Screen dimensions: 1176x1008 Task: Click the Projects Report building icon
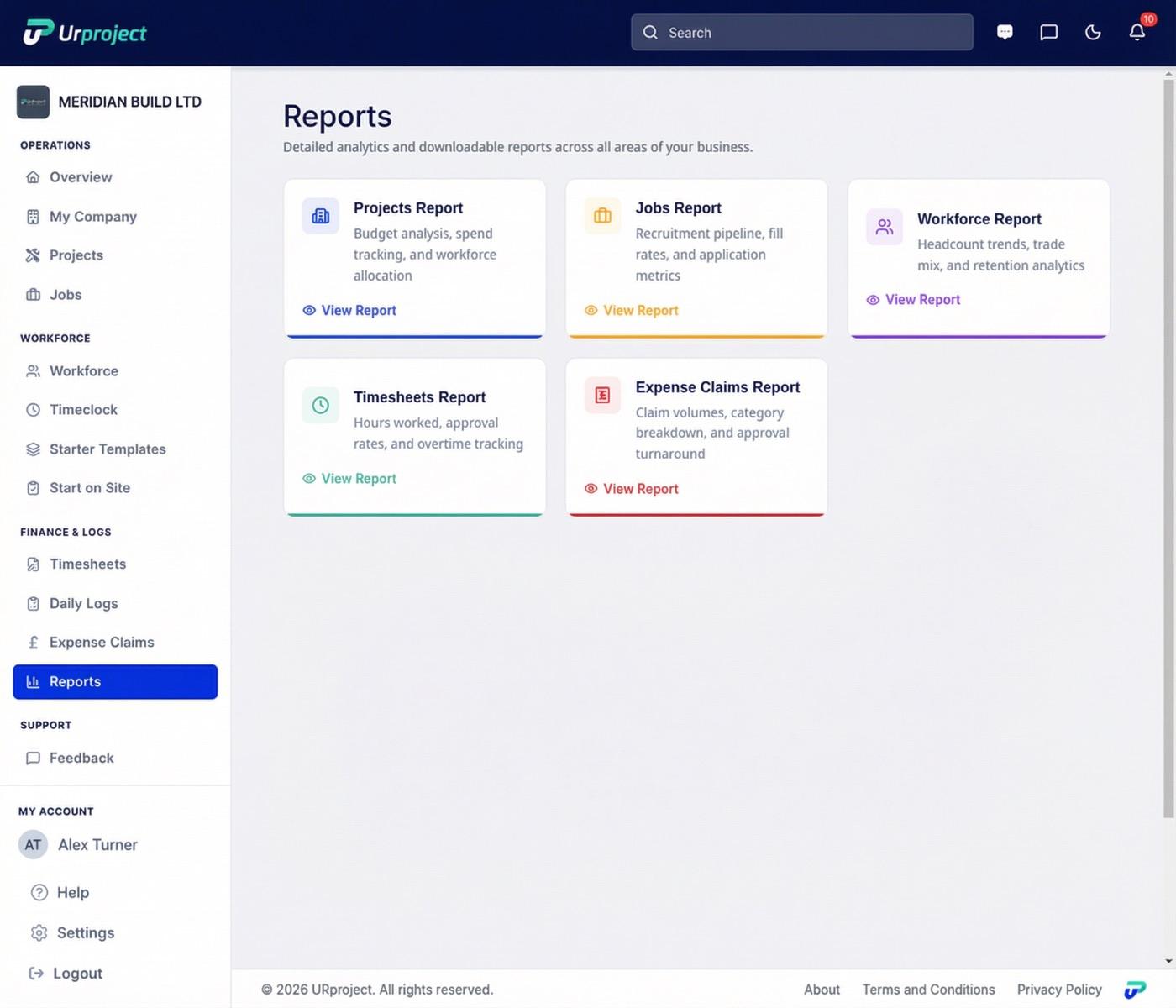321,216
